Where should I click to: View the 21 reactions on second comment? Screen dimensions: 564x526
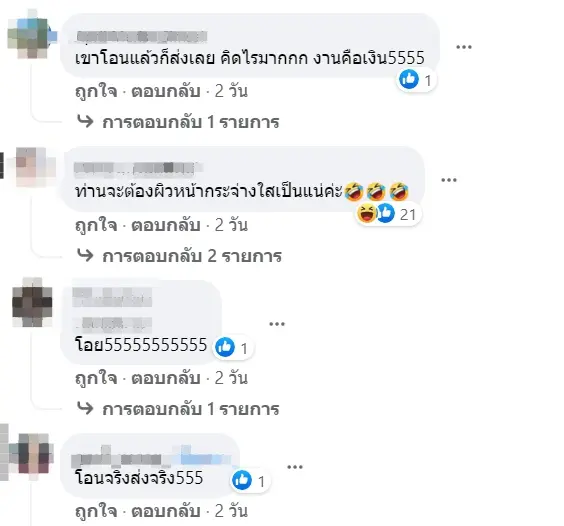[388, 214]
